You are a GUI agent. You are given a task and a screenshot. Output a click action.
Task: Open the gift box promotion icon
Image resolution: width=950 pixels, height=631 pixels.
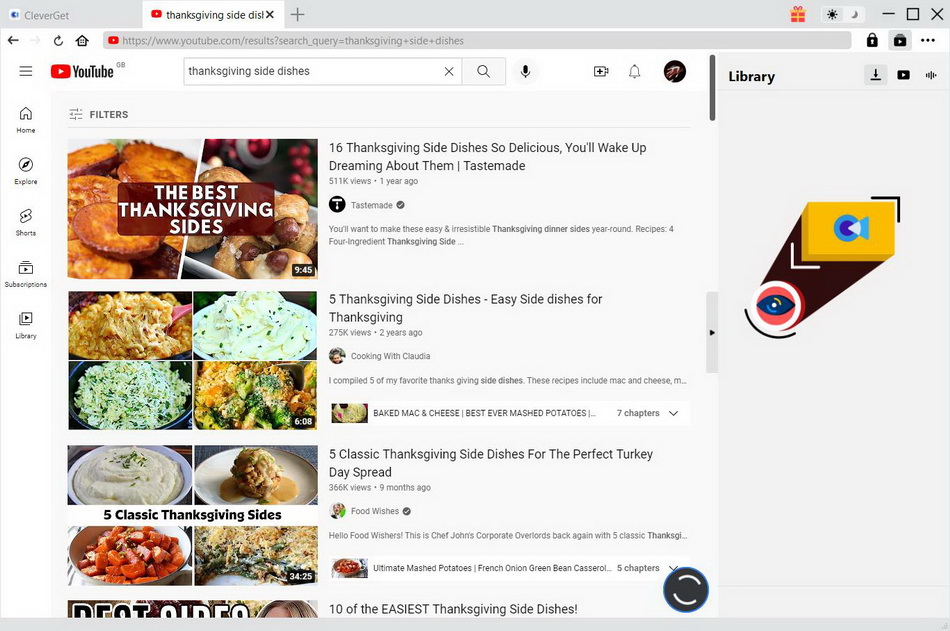pyautogui.click(x=797, y=14)
